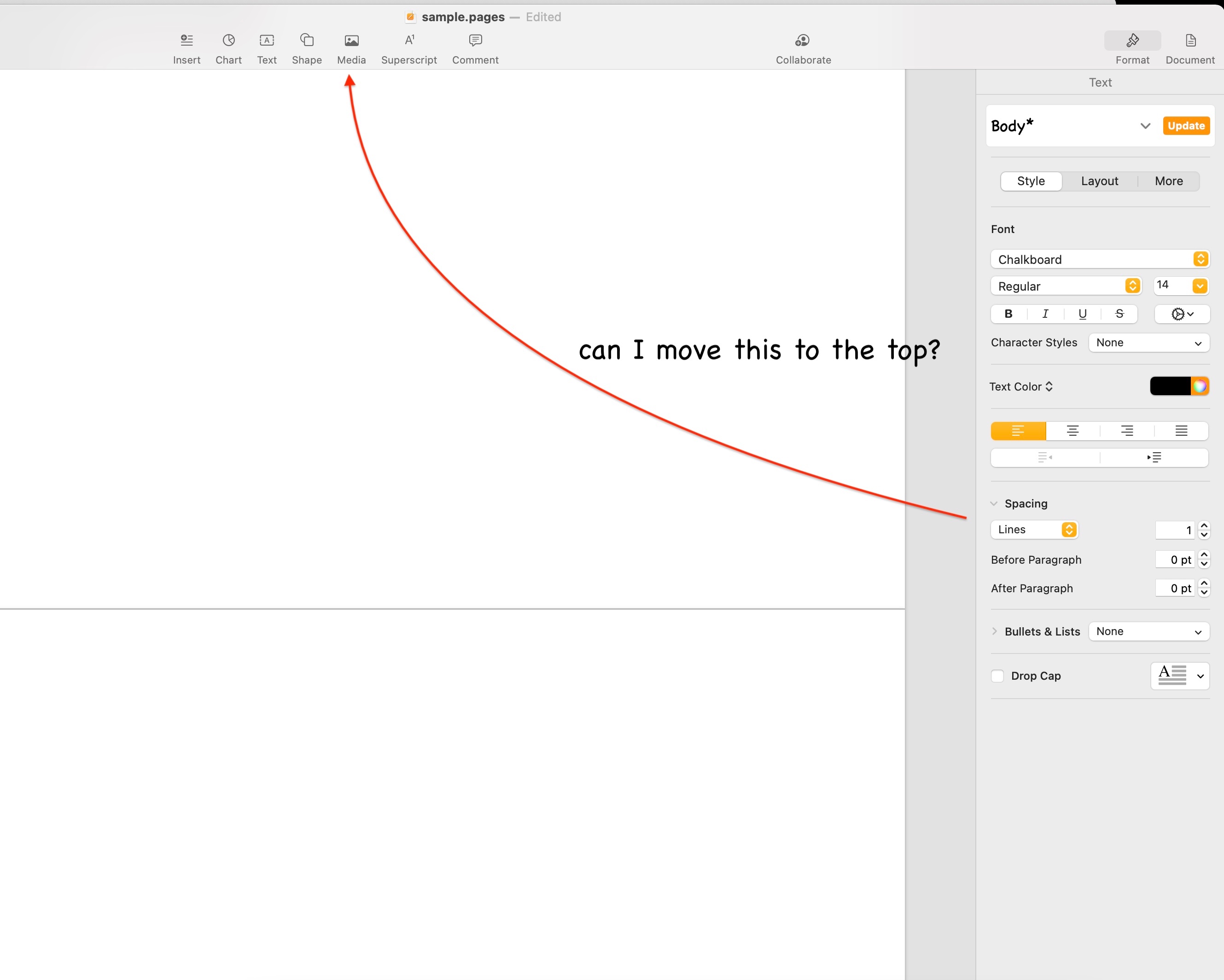Open the Document inspector panel
Image resolution: width=1224 pixels, height=980 pixels.
1190,48
